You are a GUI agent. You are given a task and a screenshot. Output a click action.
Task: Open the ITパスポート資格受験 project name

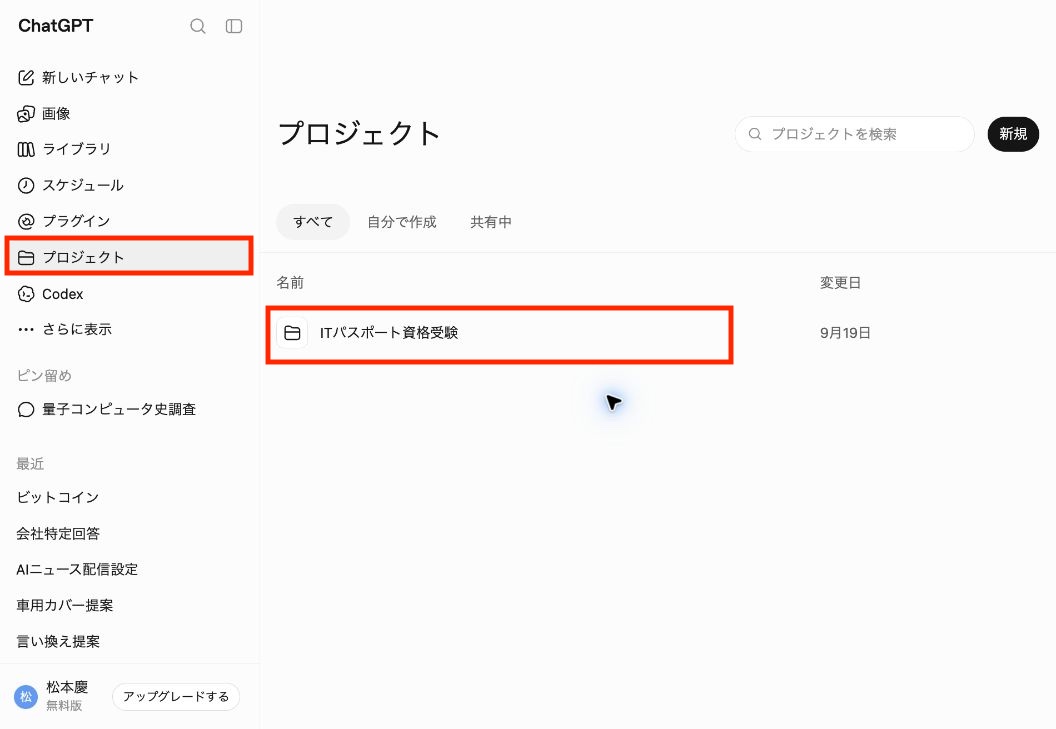pyautogui.click(x=389, y=333)
